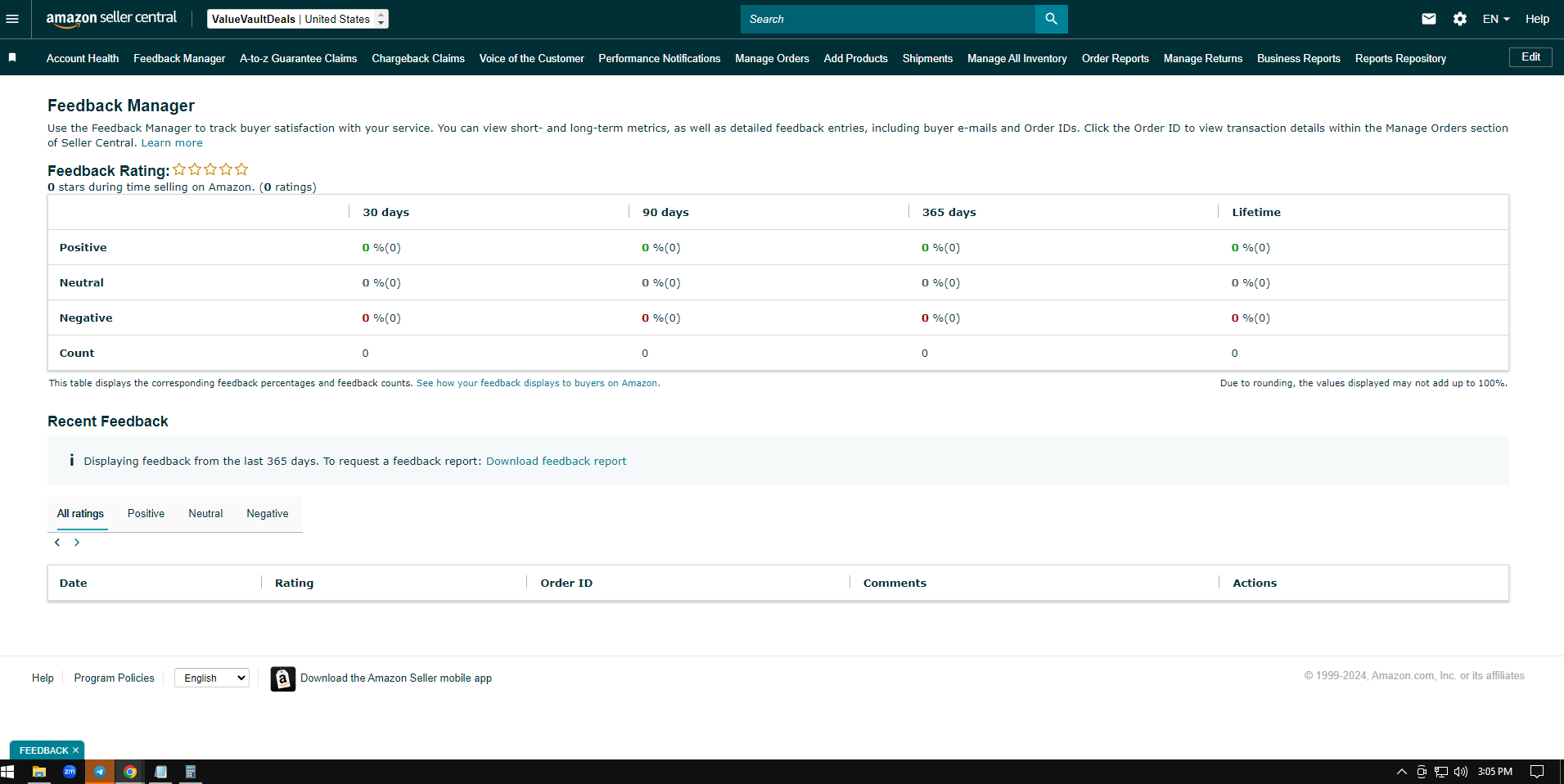
Task: Click the Positive 30 days percentage cell
Action: click(x=381, y=247)
